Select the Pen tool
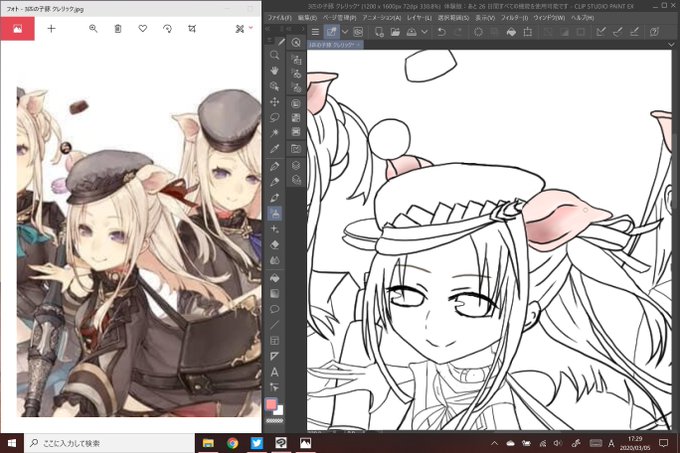 [x=275, y=166]
